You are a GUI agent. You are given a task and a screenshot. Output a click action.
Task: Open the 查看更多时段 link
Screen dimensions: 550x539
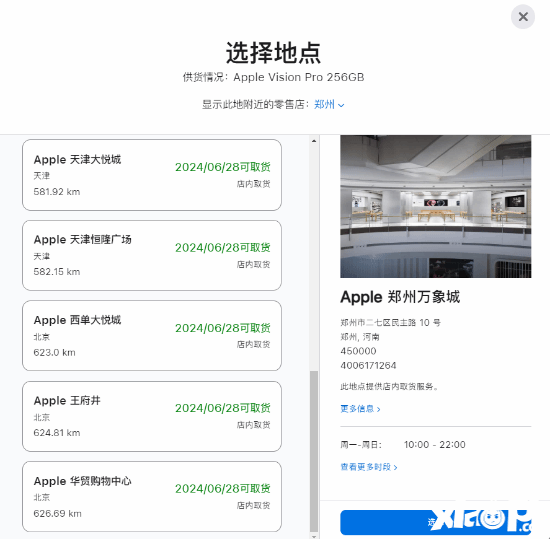coord(369,467)
